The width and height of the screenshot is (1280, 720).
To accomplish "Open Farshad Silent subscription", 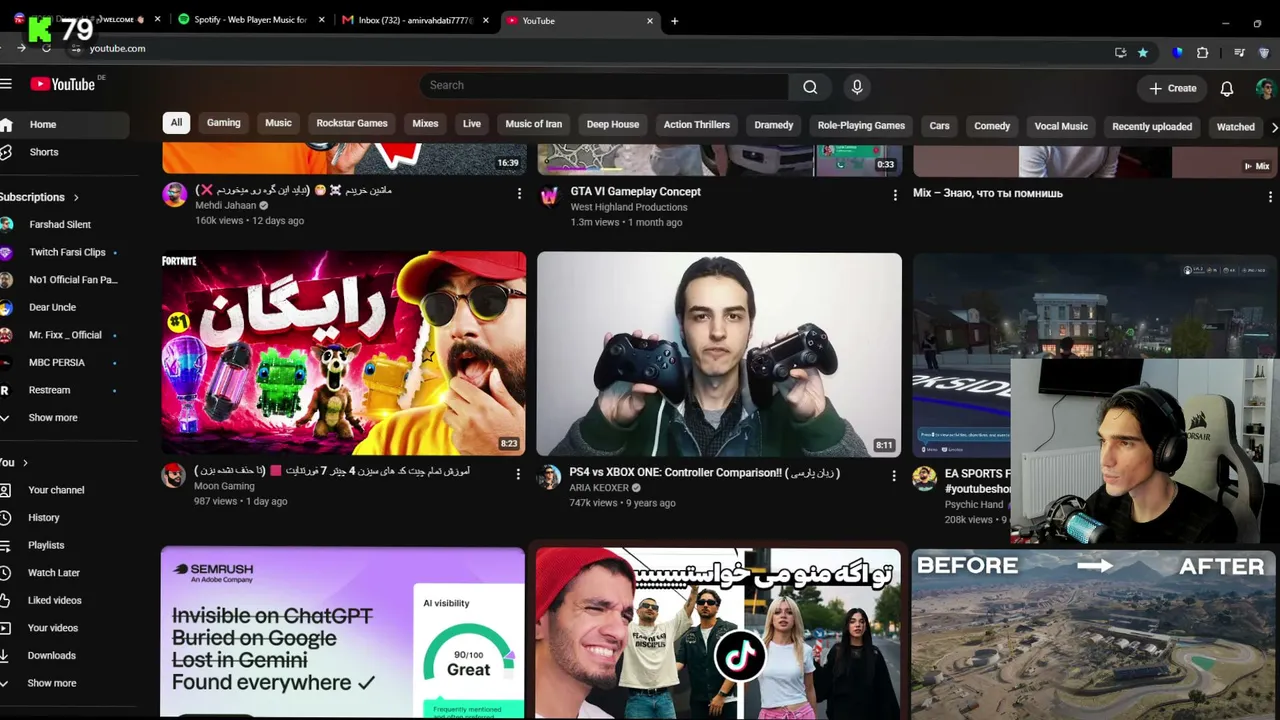I will (62, 225).
